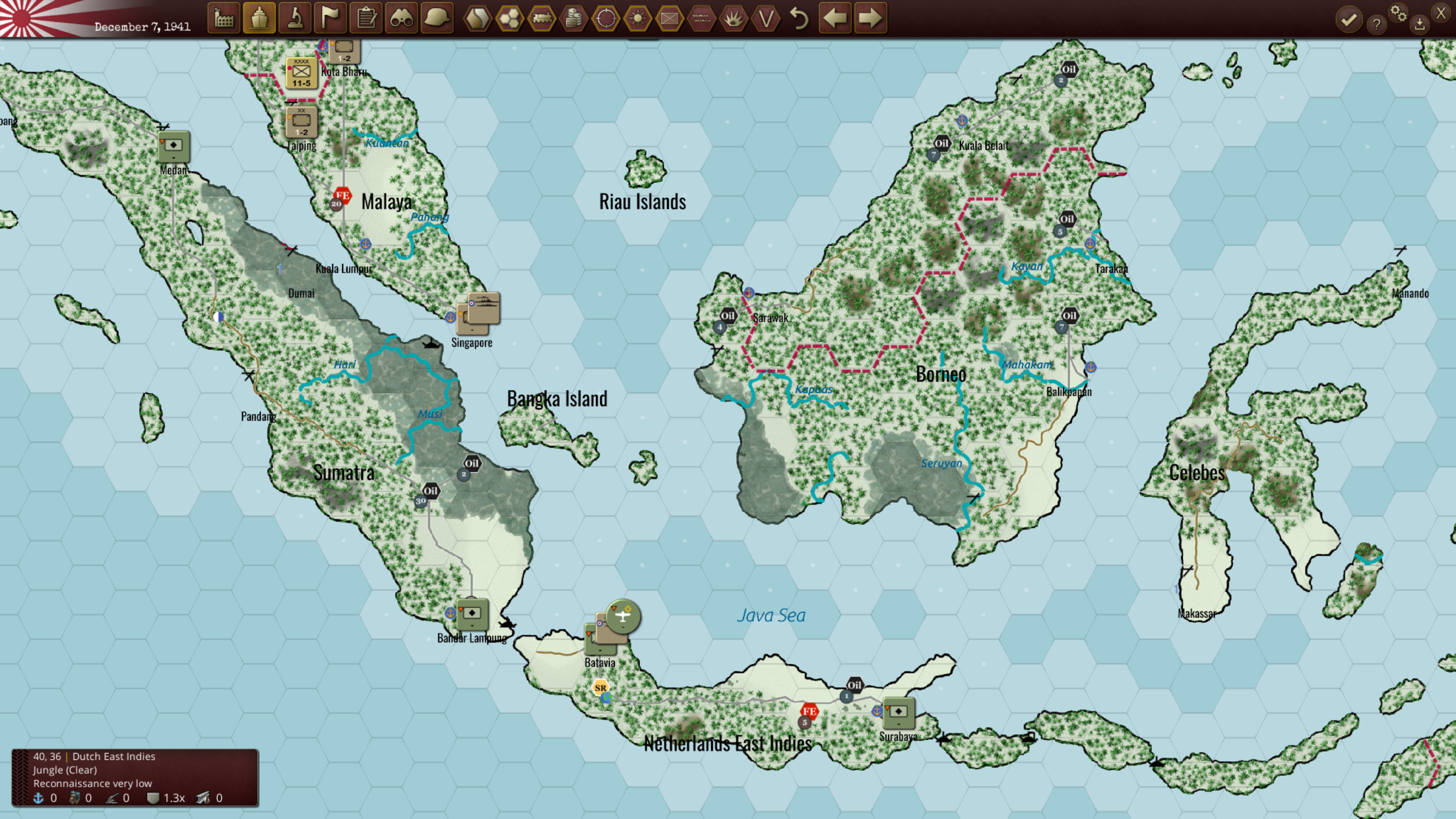1456x819 pixels.
Task: End turn with the checkmark button
Action: point(1349,20)
